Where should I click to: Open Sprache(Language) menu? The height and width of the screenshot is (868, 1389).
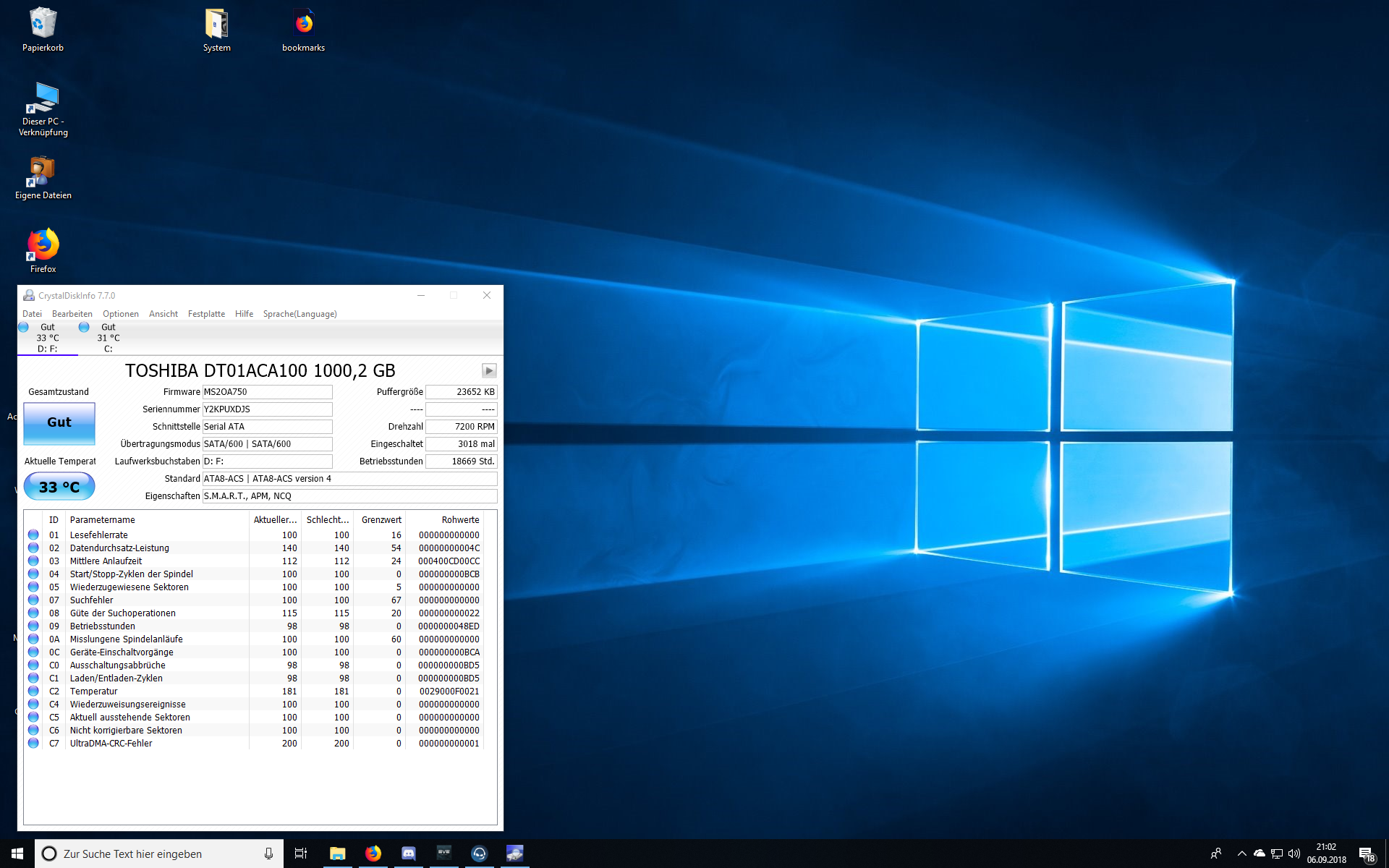[x=300, y=314]
